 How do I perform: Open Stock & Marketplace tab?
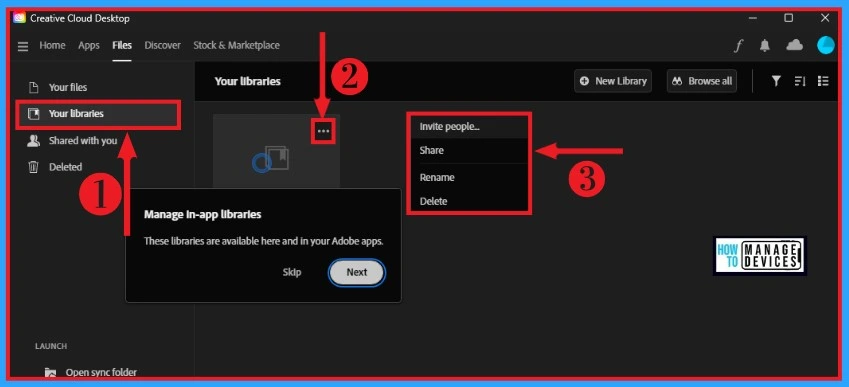point(237,45)
